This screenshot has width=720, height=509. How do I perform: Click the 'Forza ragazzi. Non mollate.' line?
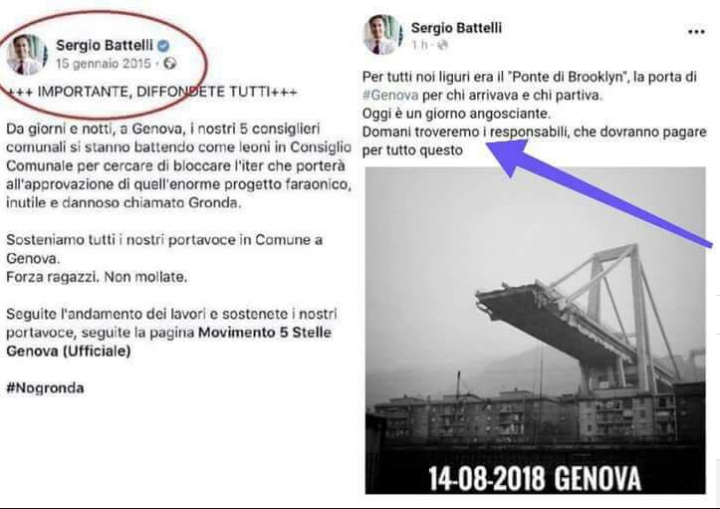click(x=97, y=277)
